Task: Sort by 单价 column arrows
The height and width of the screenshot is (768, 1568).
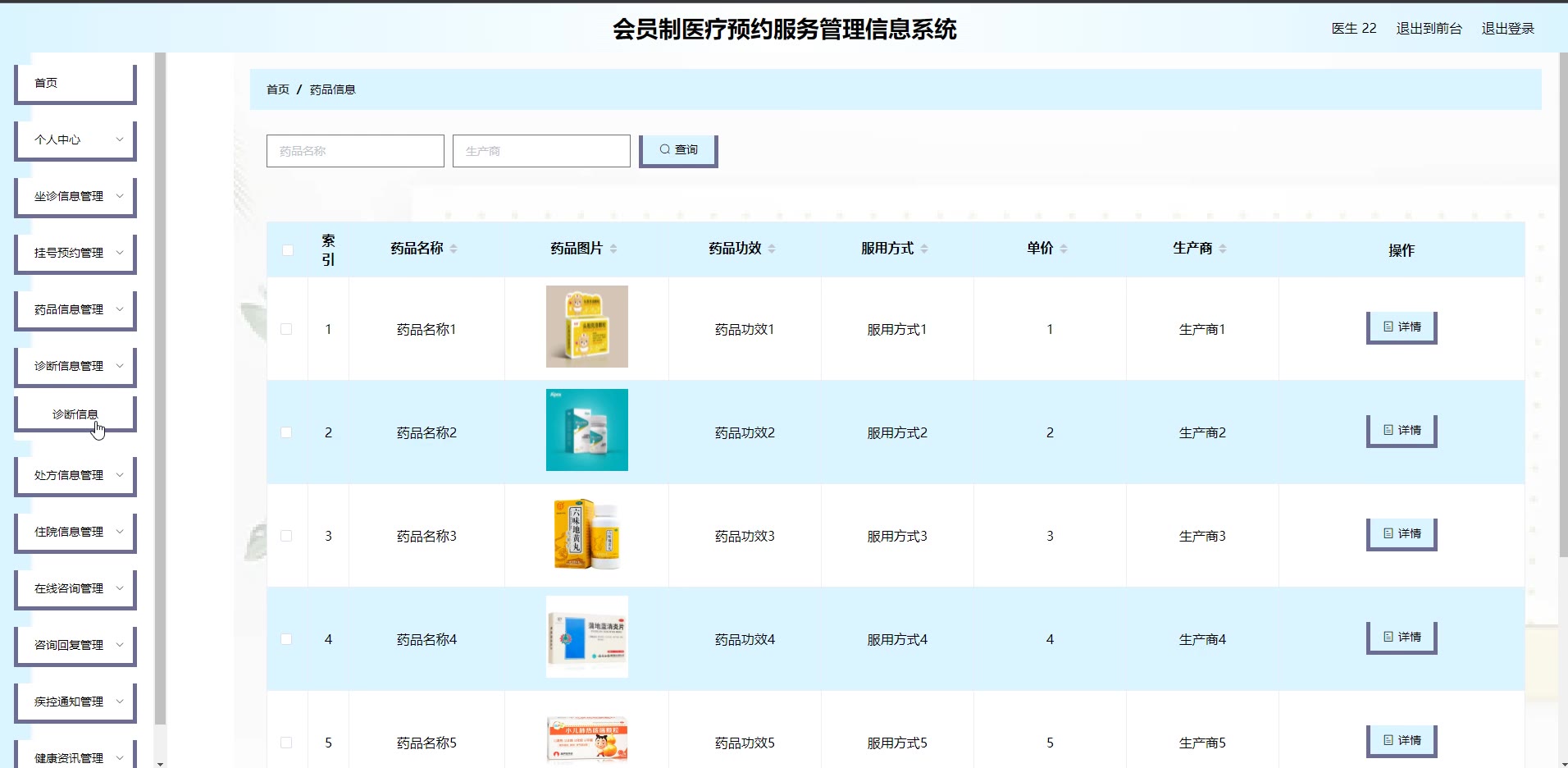Action: tap(1064, 249)
